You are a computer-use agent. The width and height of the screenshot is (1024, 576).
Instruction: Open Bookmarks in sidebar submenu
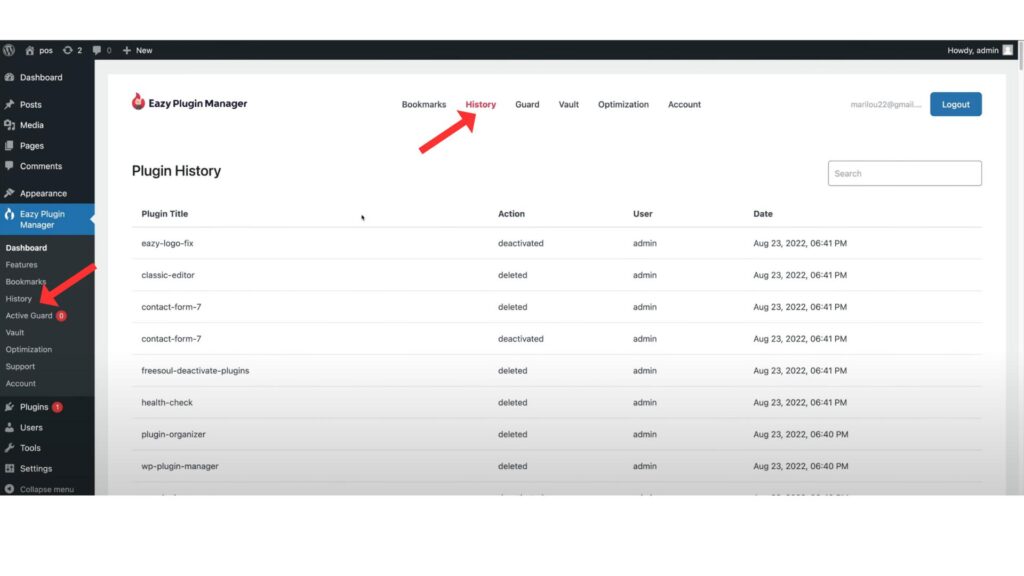coord(25,281)
